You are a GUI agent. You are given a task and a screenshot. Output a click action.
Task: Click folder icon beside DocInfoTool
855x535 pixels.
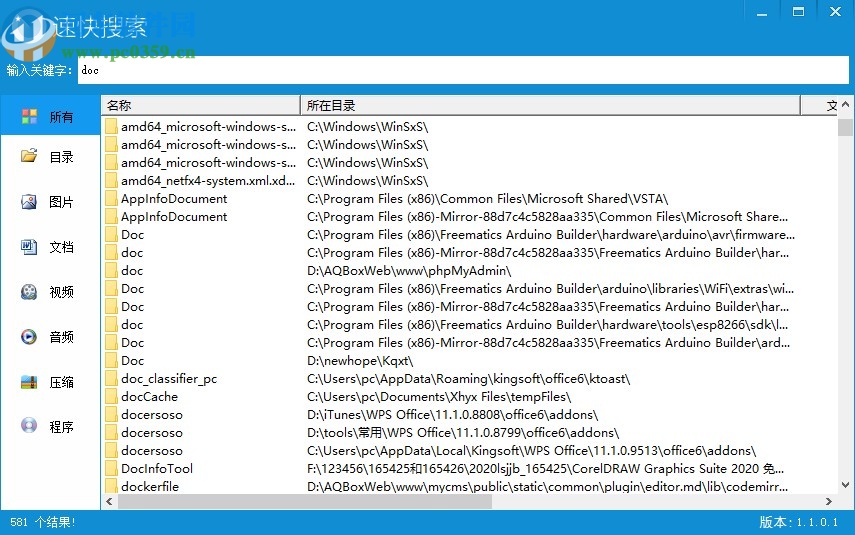(111, 468)
